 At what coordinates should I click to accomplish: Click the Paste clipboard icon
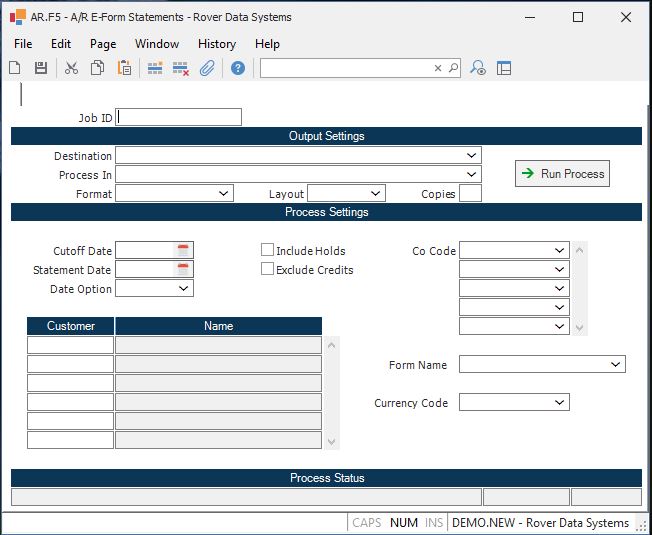(x=124, y=68)
